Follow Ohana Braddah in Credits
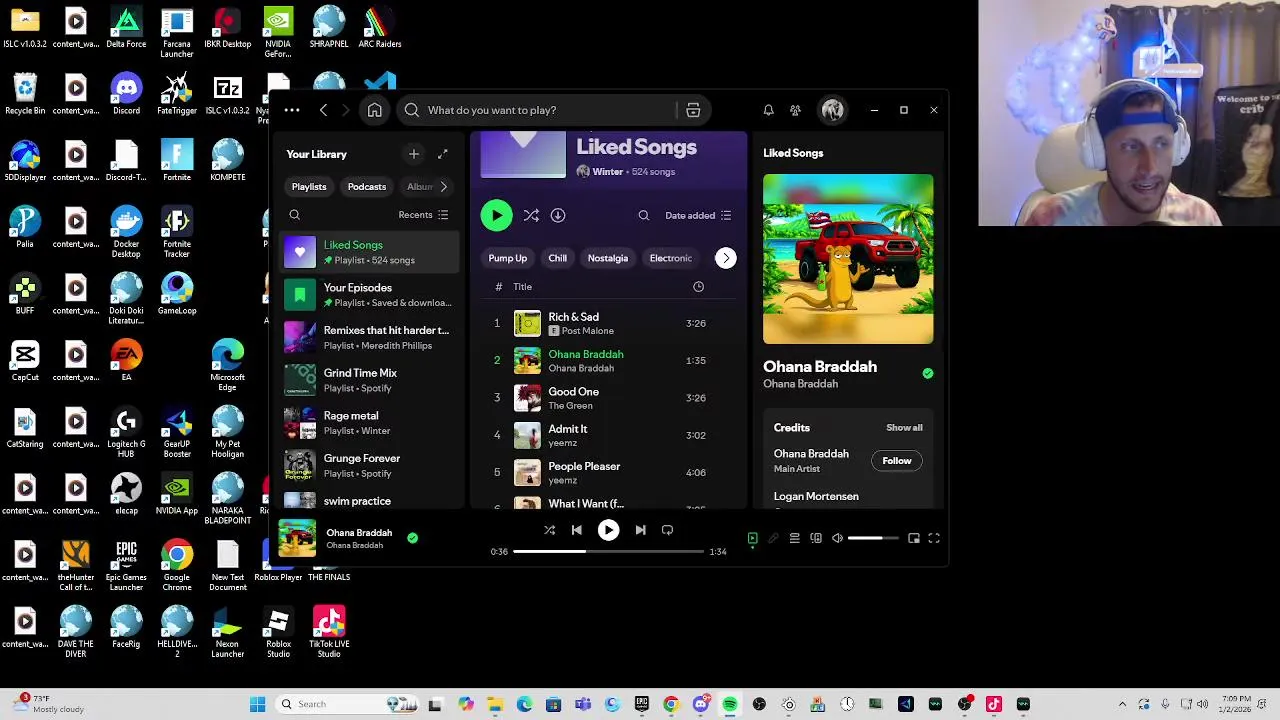The width and height of the screenshot is (1280, 720). coord(897,461)
